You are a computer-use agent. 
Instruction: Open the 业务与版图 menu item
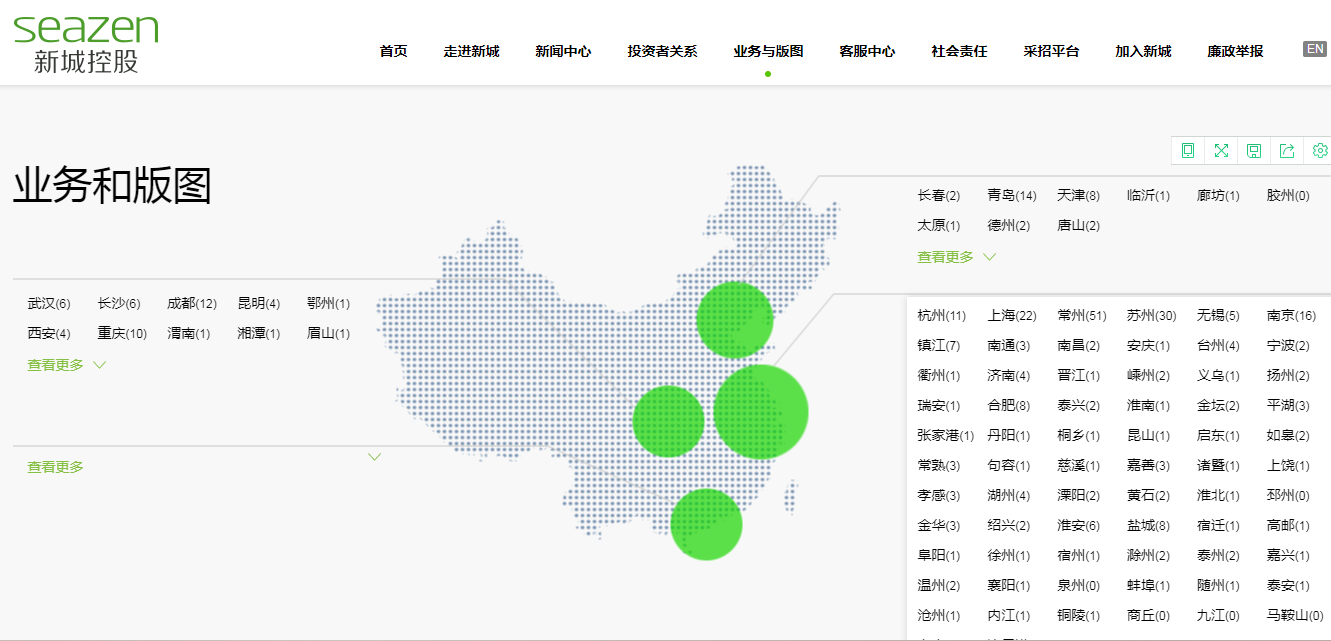click(x=767, y=51)
